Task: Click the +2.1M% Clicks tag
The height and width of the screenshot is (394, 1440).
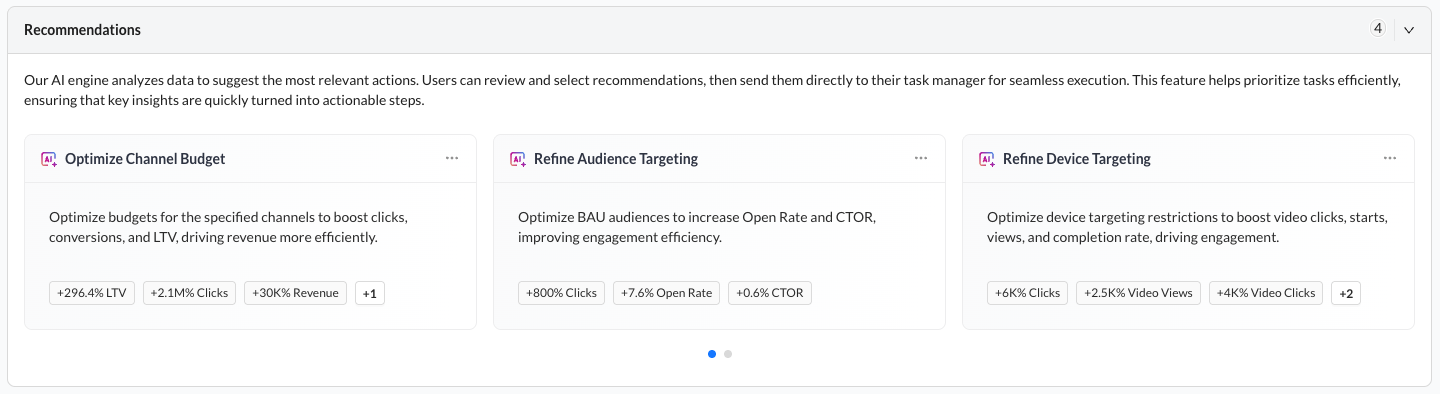Action: pos(189,293)
